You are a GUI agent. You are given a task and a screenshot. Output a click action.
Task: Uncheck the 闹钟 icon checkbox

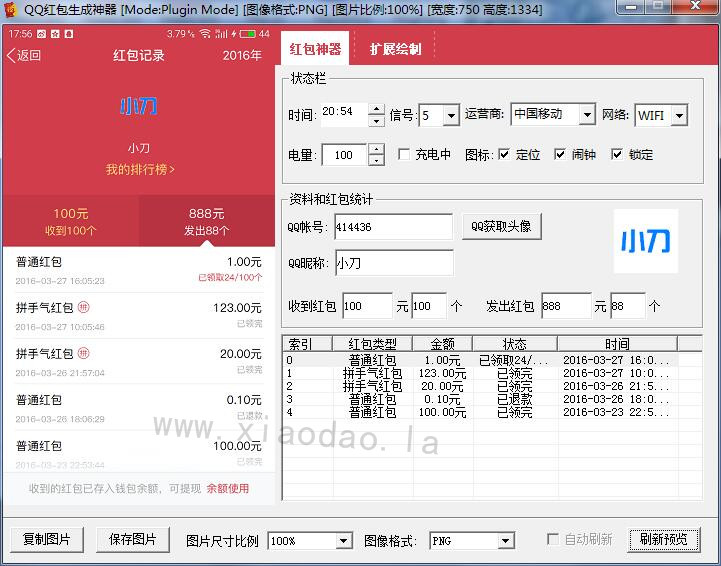click(x=560, y=154)
